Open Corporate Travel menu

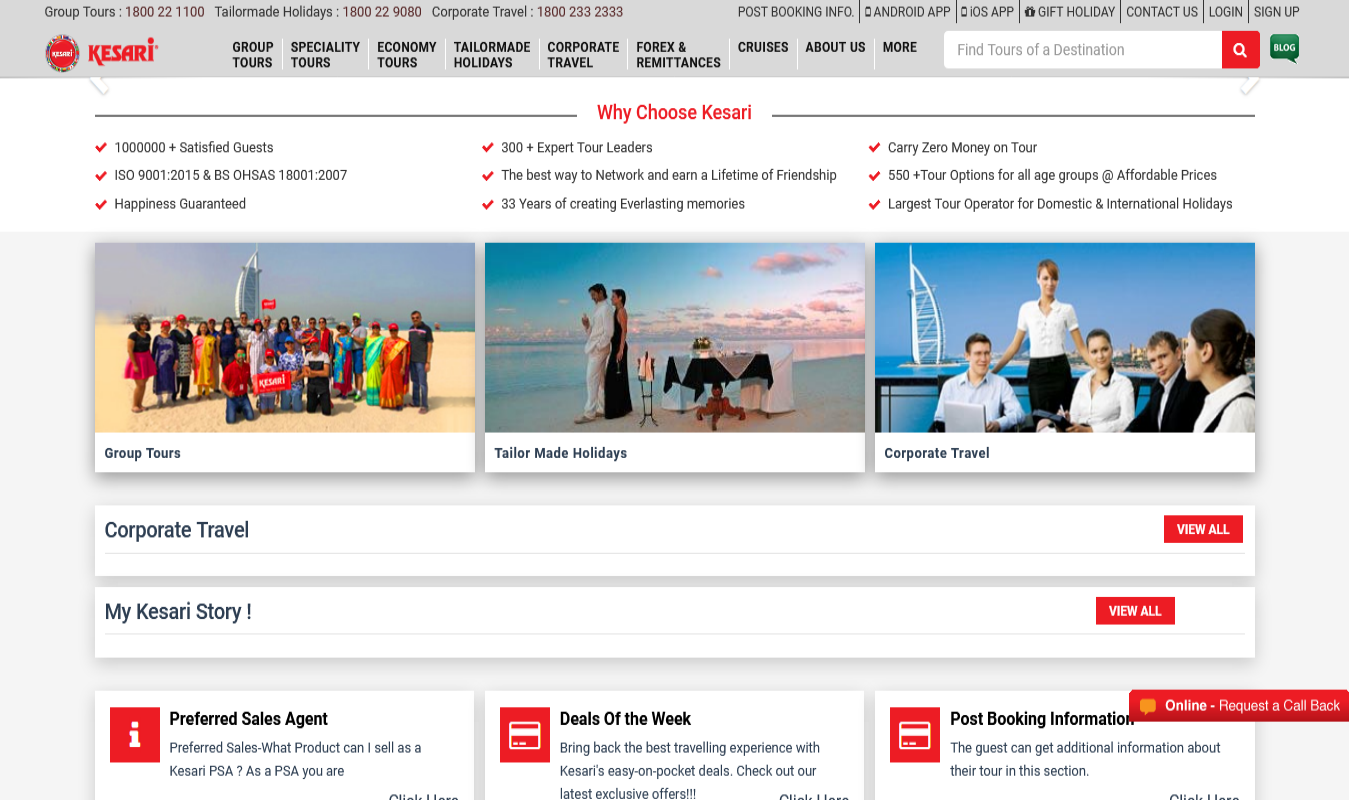(583, 54)
